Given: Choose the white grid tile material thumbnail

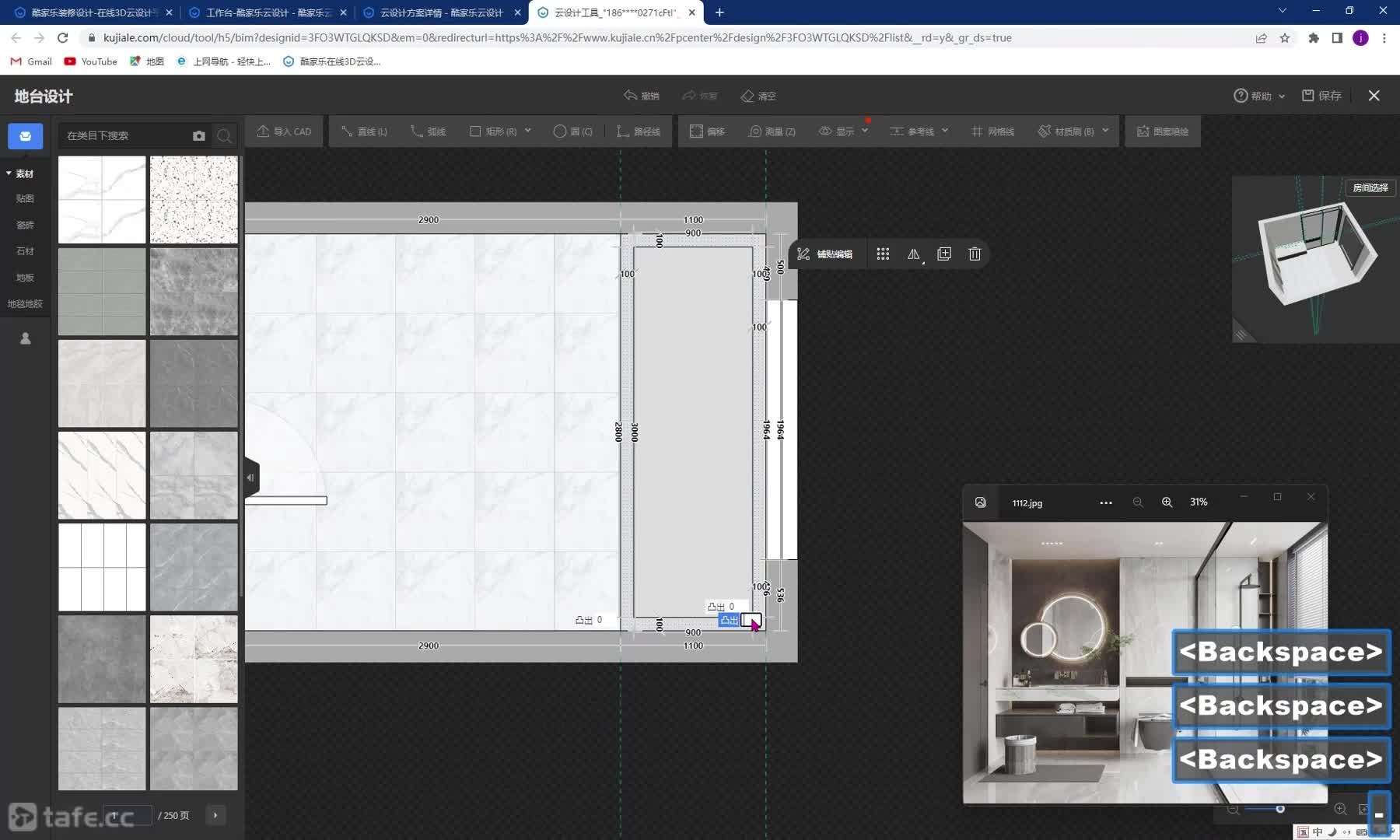Looking at the screenshot, I should [x=102, y=567].
